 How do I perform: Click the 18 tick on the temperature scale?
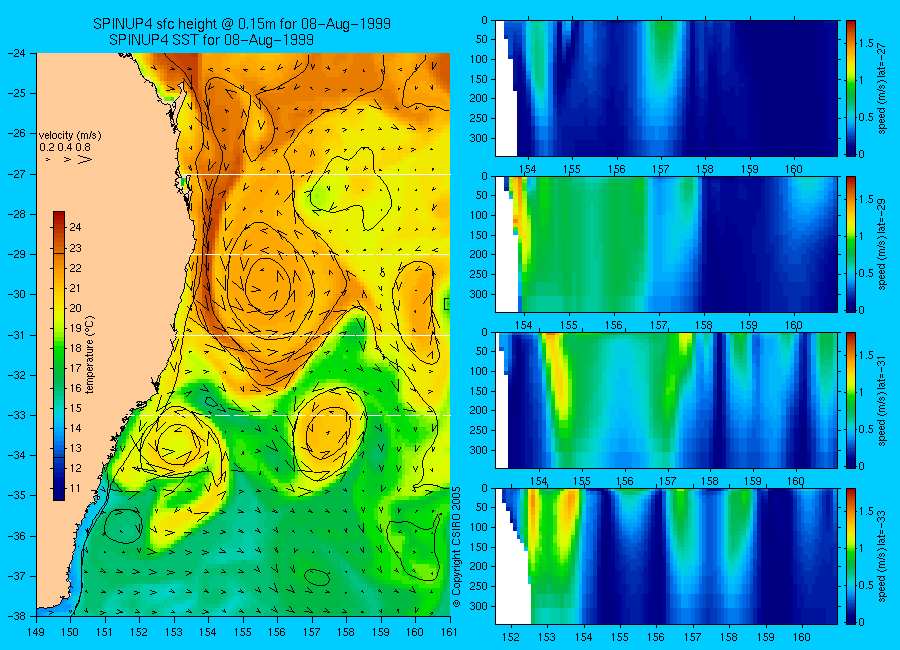[x=75, y=348]
